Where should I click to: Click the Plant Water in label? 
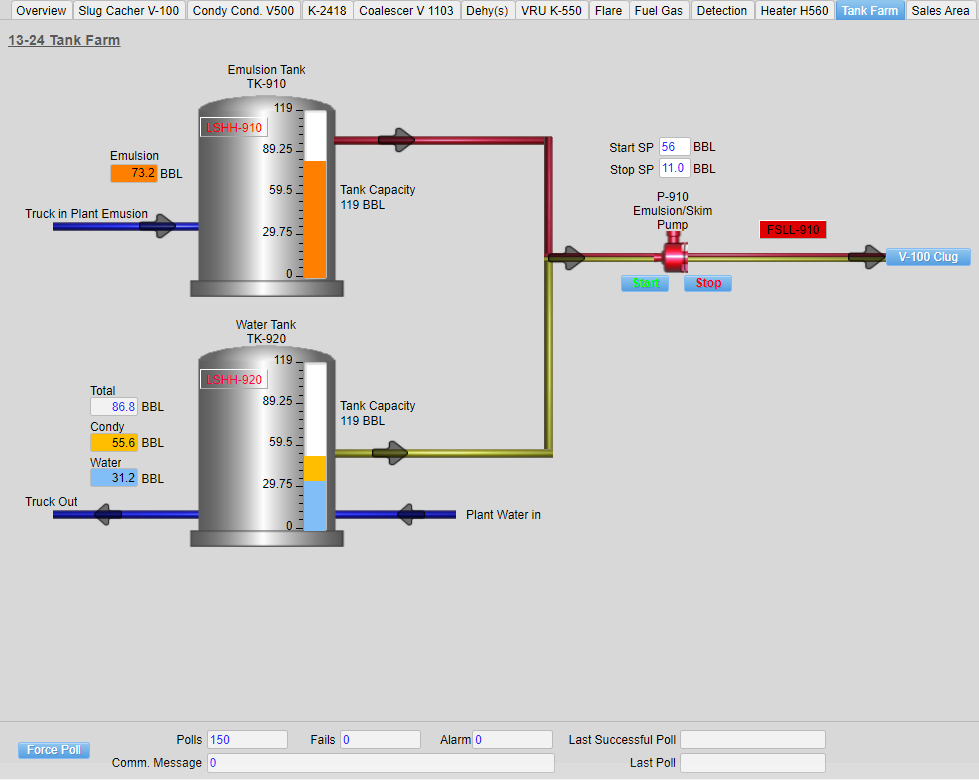(x=503, y=515)
